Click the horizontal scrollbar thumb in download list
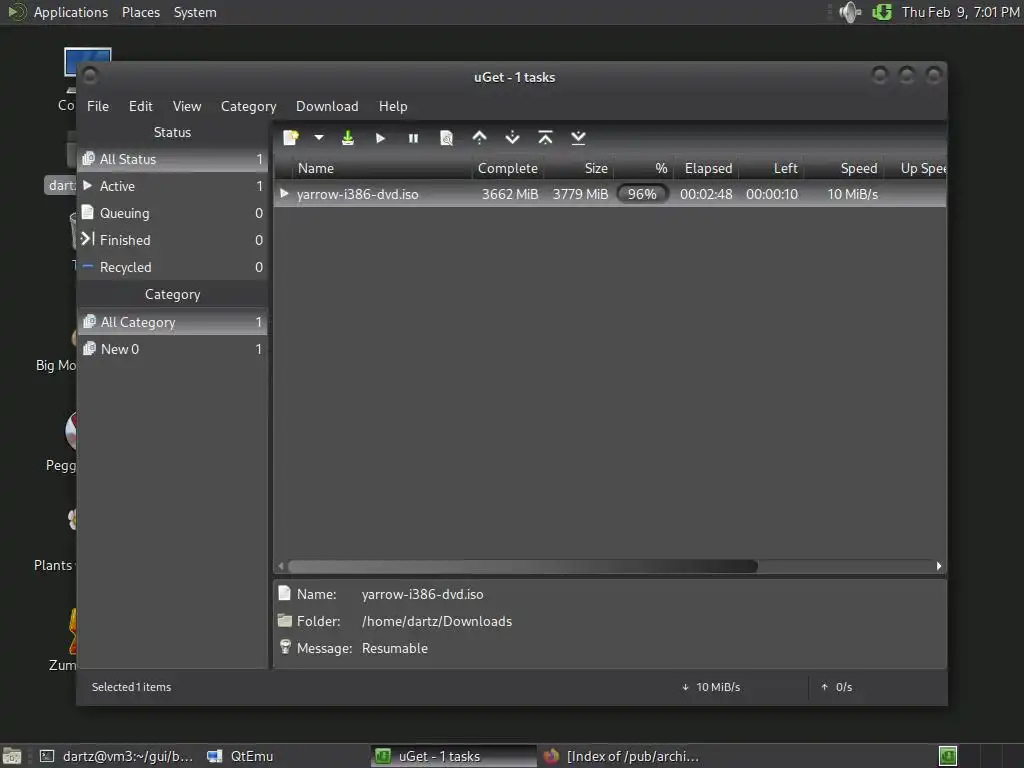 522,566
